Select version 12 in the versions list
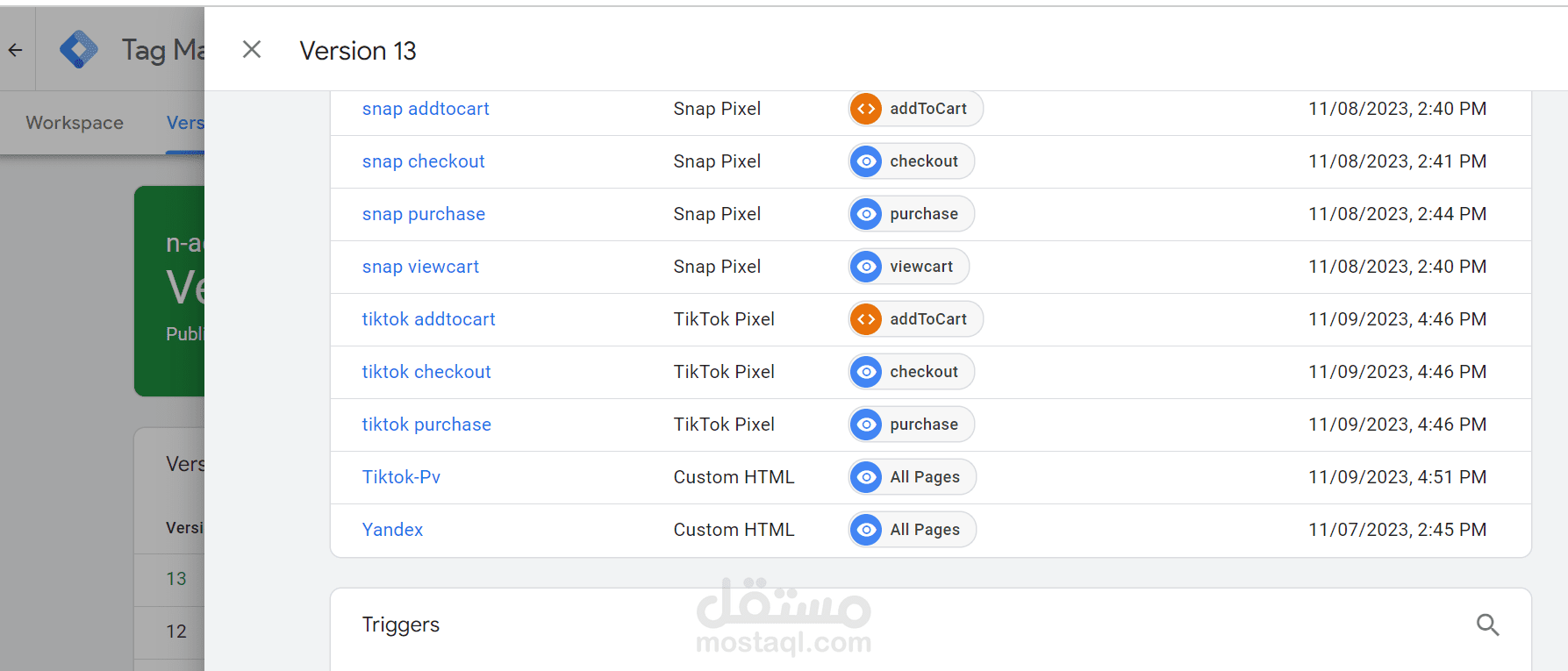The width and height of the screenshot is (1568, 671). [x=176, y=632]
